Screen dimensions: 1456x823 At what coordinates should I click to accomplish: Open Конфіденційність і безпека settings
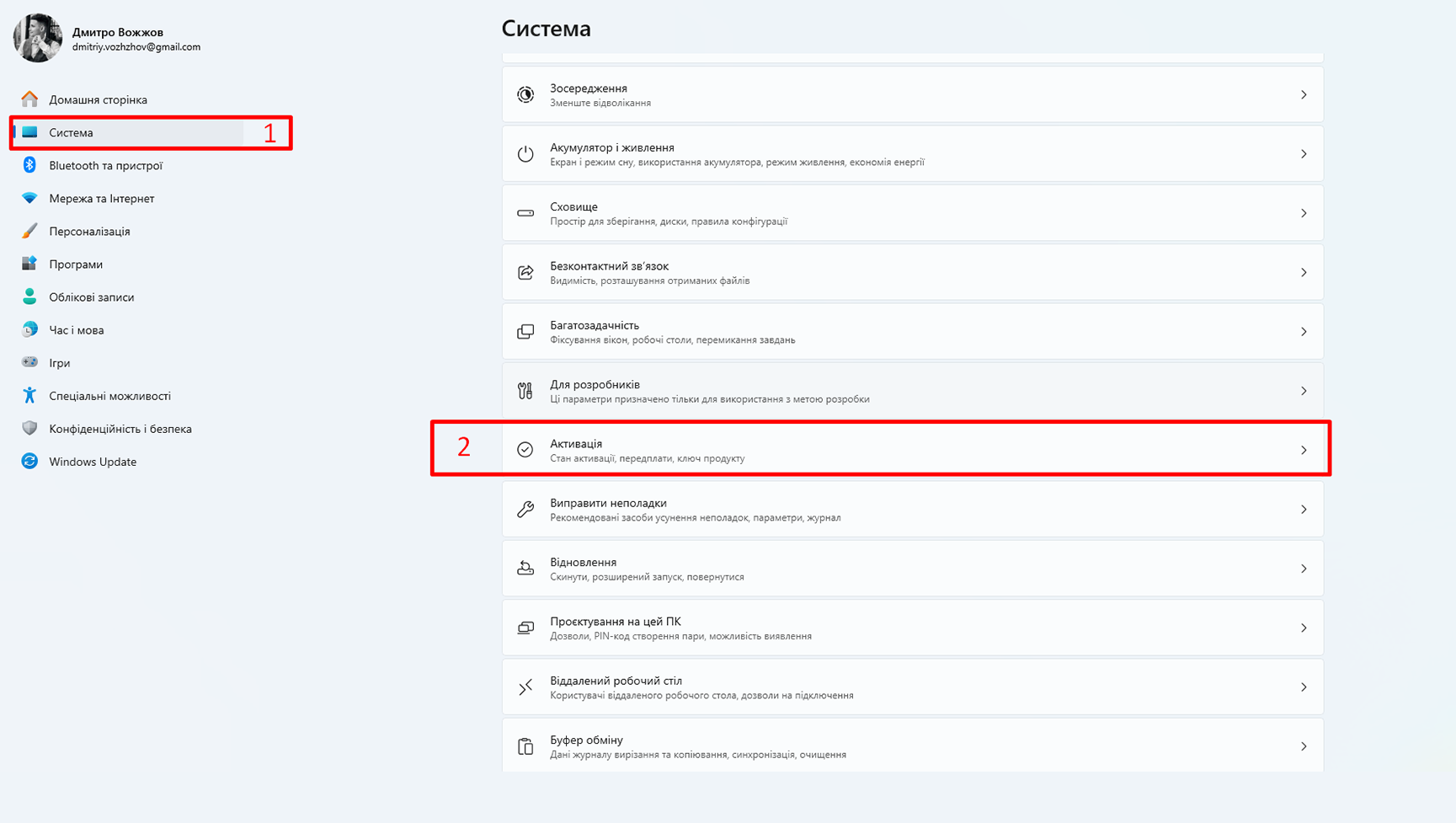click(x=120, y=429)
